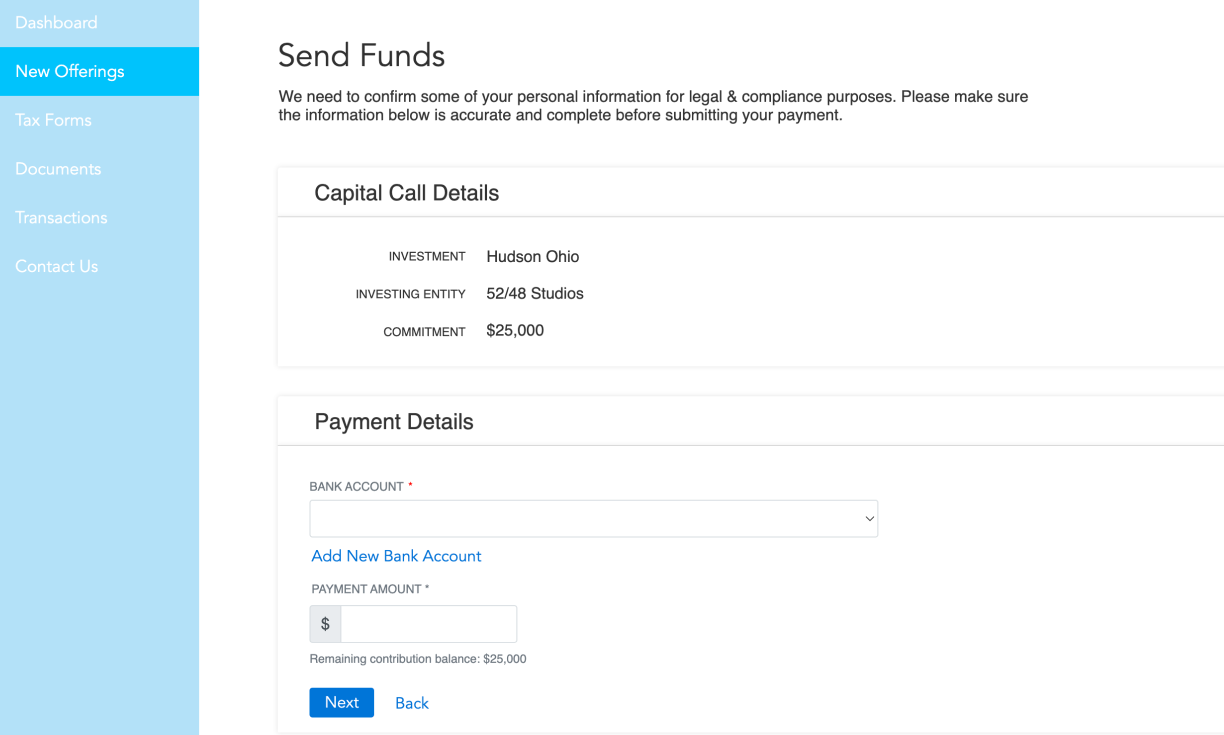Click the Send Funds page heading
Viewport: 1224px width, 735px height.
(361, 55)
